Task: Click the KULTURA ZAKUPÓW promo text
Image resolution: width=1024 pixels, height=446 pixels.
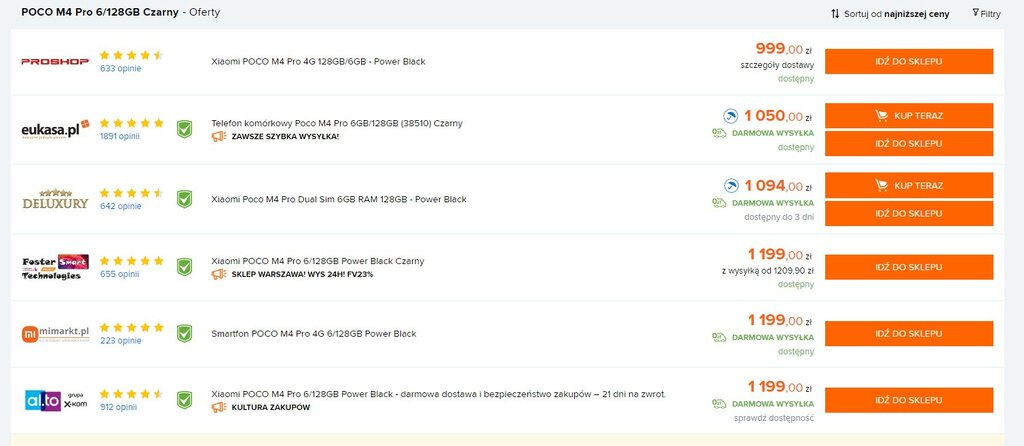Action: 271,407
